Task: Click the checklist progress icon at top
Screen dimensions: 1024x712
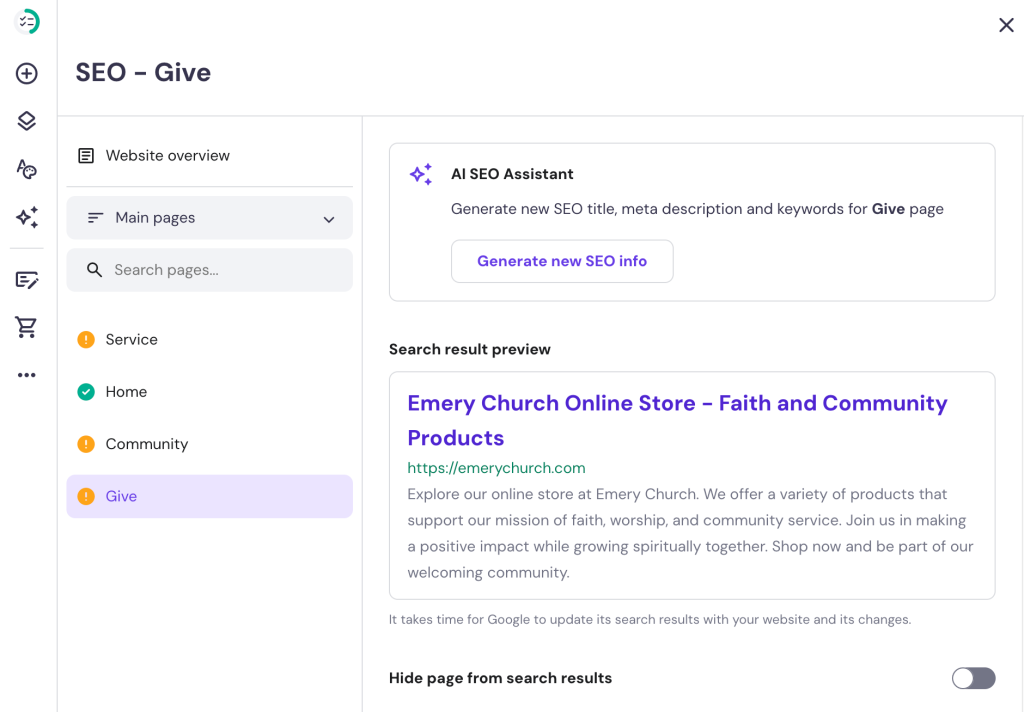Action: [x=28, y=22]
